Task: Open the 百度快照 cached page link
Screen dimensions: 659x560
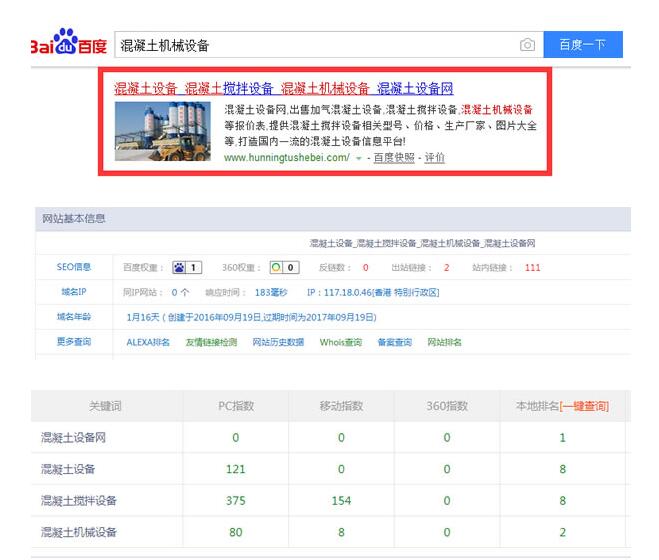Action: coord(394,158)
